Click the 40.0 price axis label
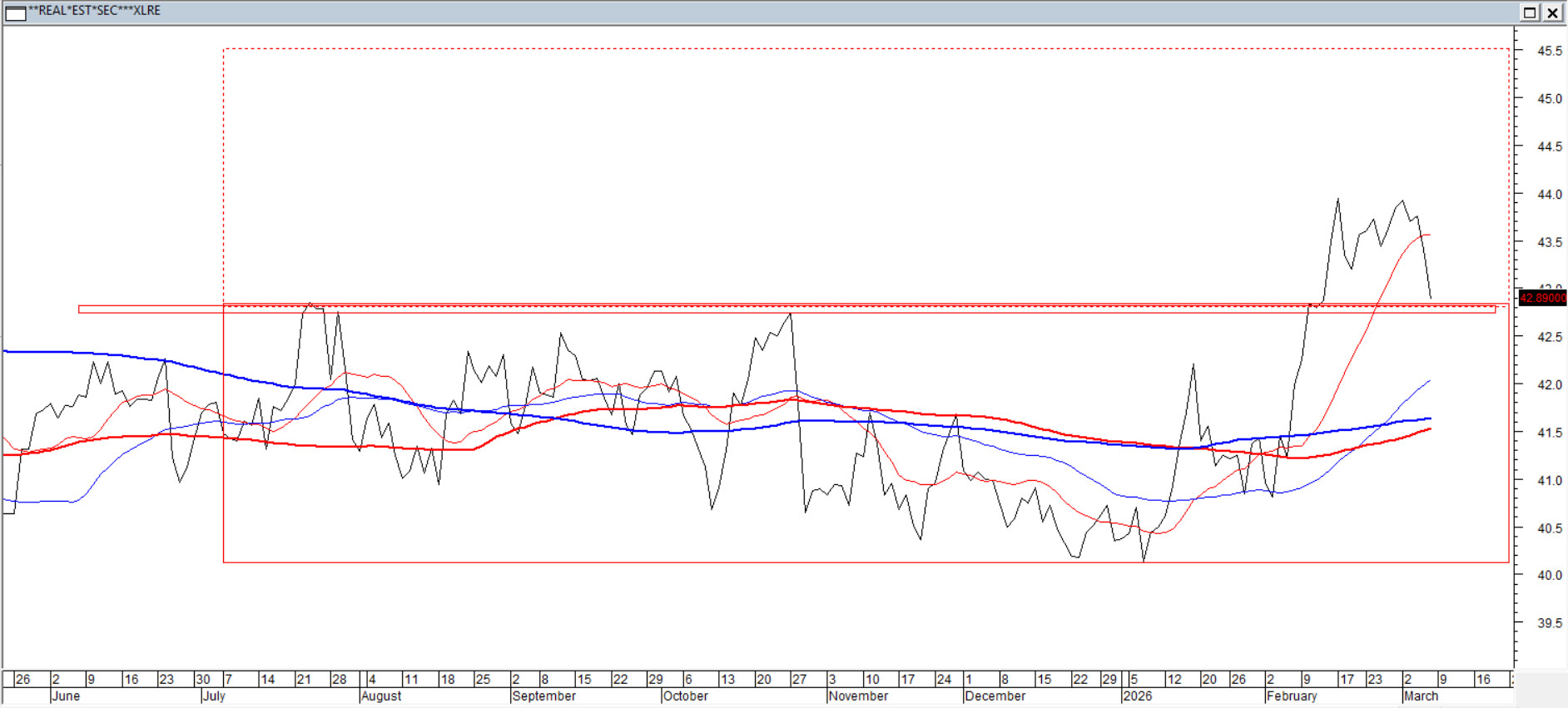The height and width of the screenshot is (708, 1568). 1549,575
